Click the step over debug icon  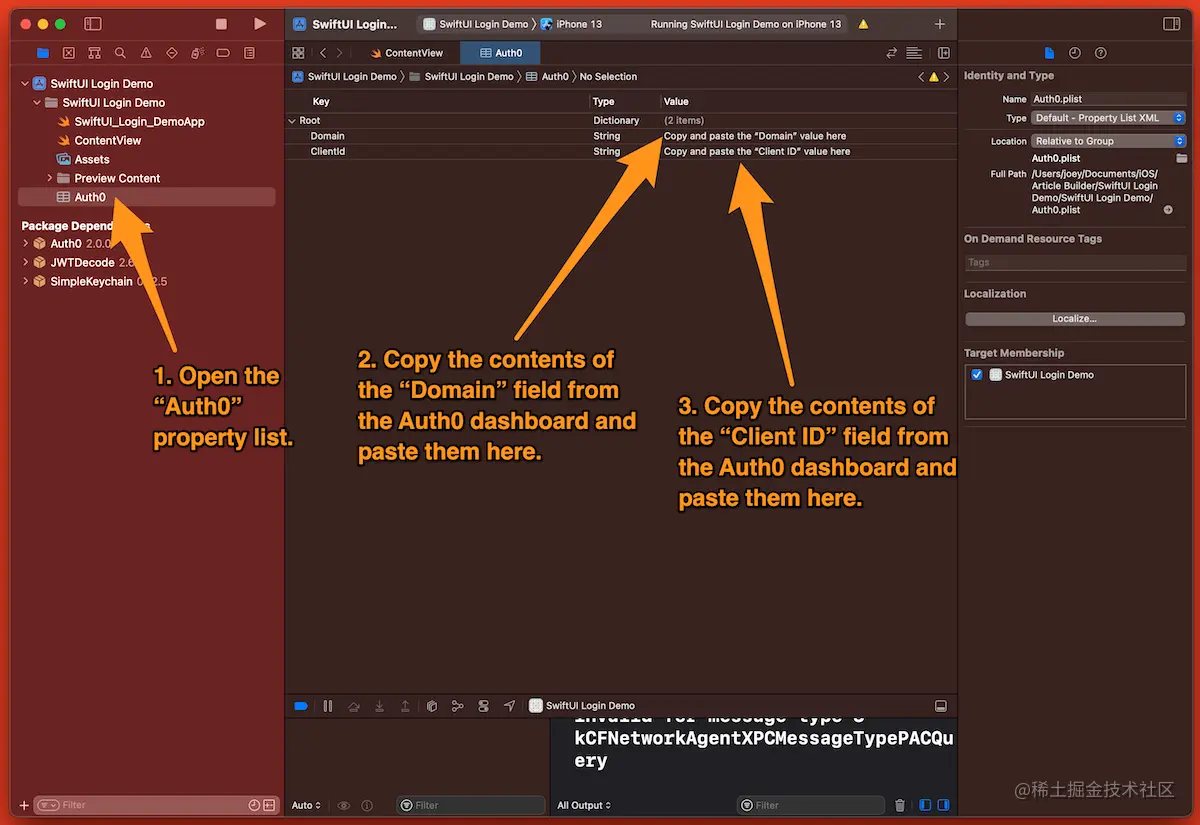coord(354,706)
